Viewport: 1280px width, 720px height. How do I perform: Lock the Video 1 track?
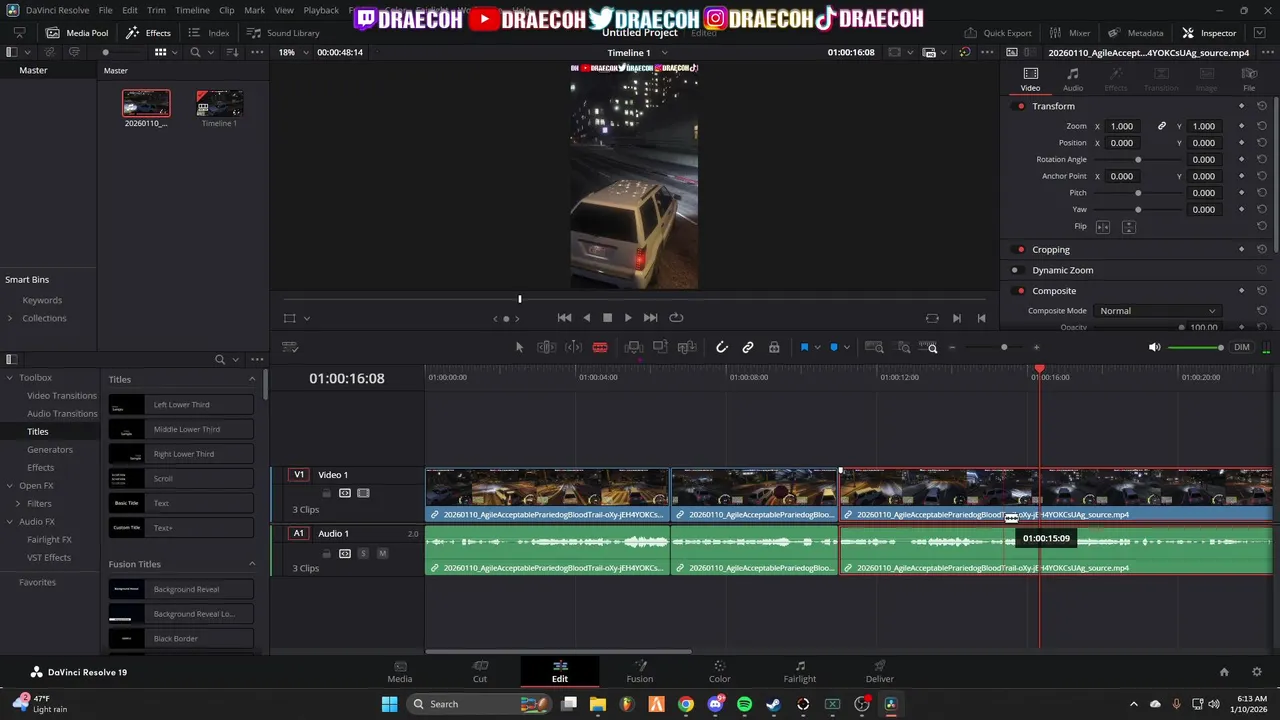326,493
